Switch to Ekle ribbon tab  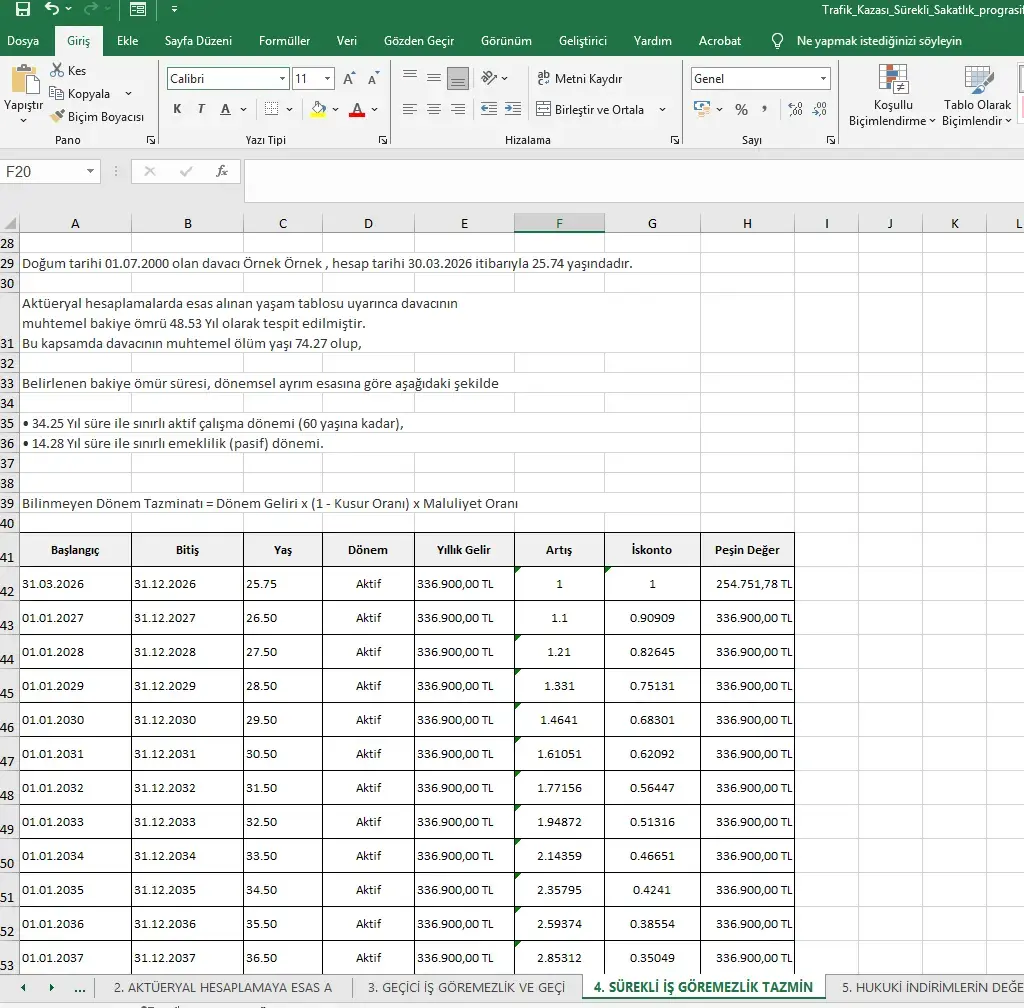coord(127,40)
